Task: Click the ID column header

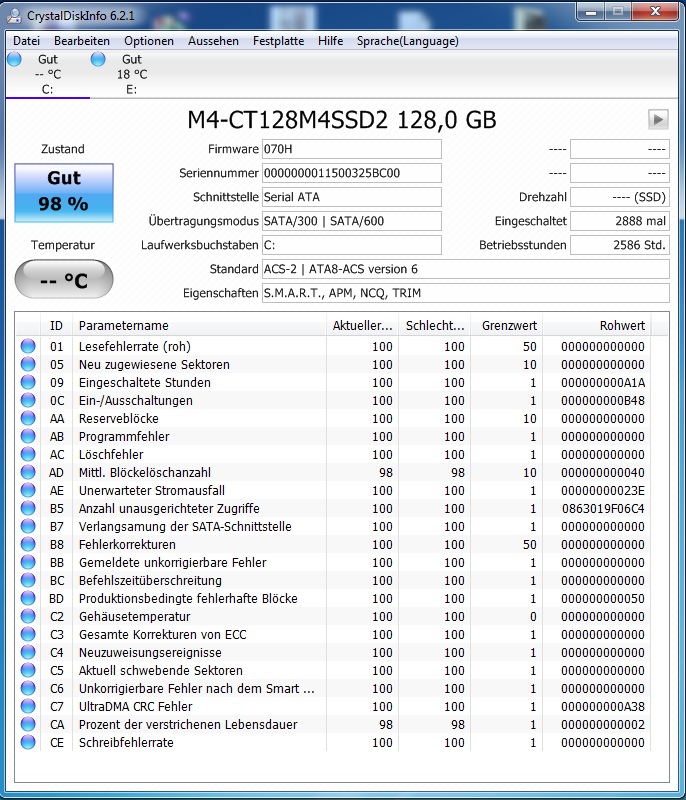Action: tap(56, 326)
